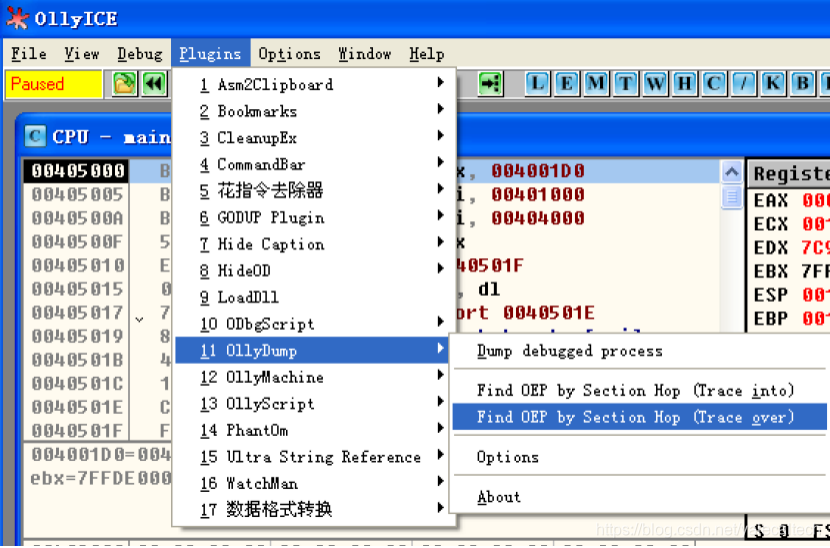Click the CPU window C icon

pos(35,137)
